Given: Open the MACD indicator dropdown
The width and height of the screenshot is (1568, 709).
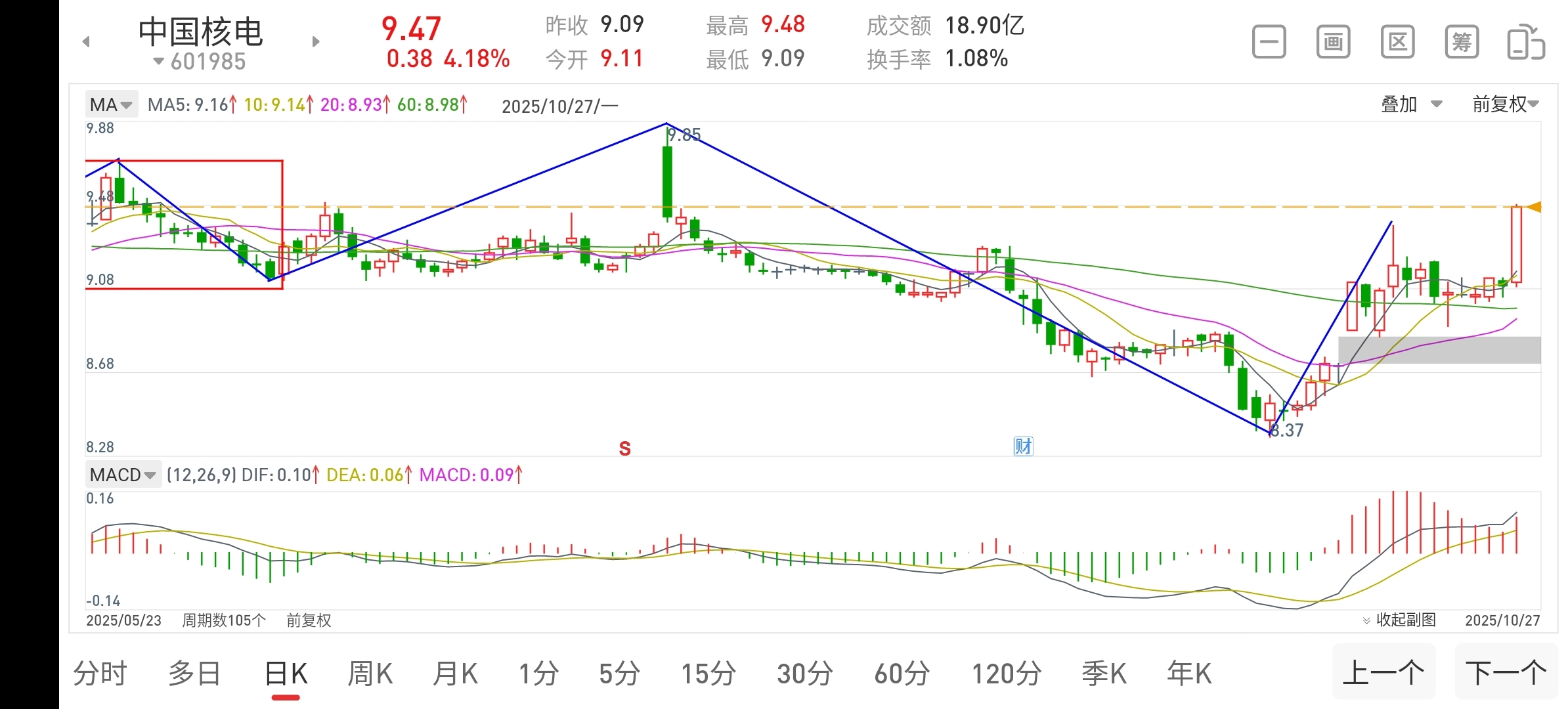Looking at the screenshot, I should coord(123,475).
